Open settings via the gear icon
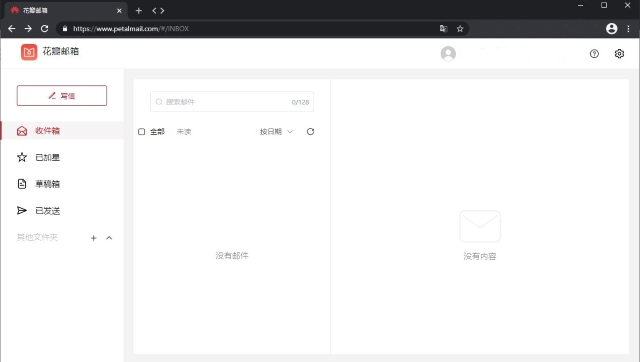This screenshot has width=640, height=362. tap(619, 53)
